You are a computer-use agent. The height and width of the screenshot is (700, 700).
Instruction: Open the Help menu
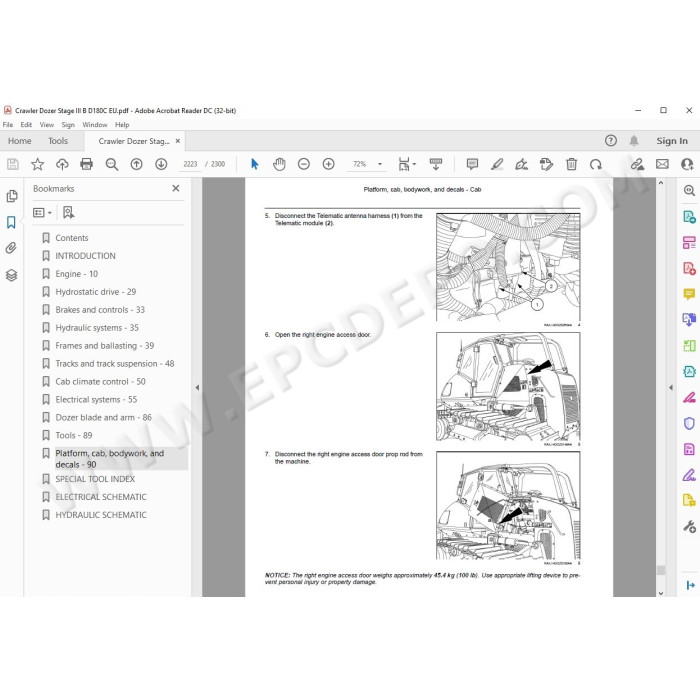point(122,125)
